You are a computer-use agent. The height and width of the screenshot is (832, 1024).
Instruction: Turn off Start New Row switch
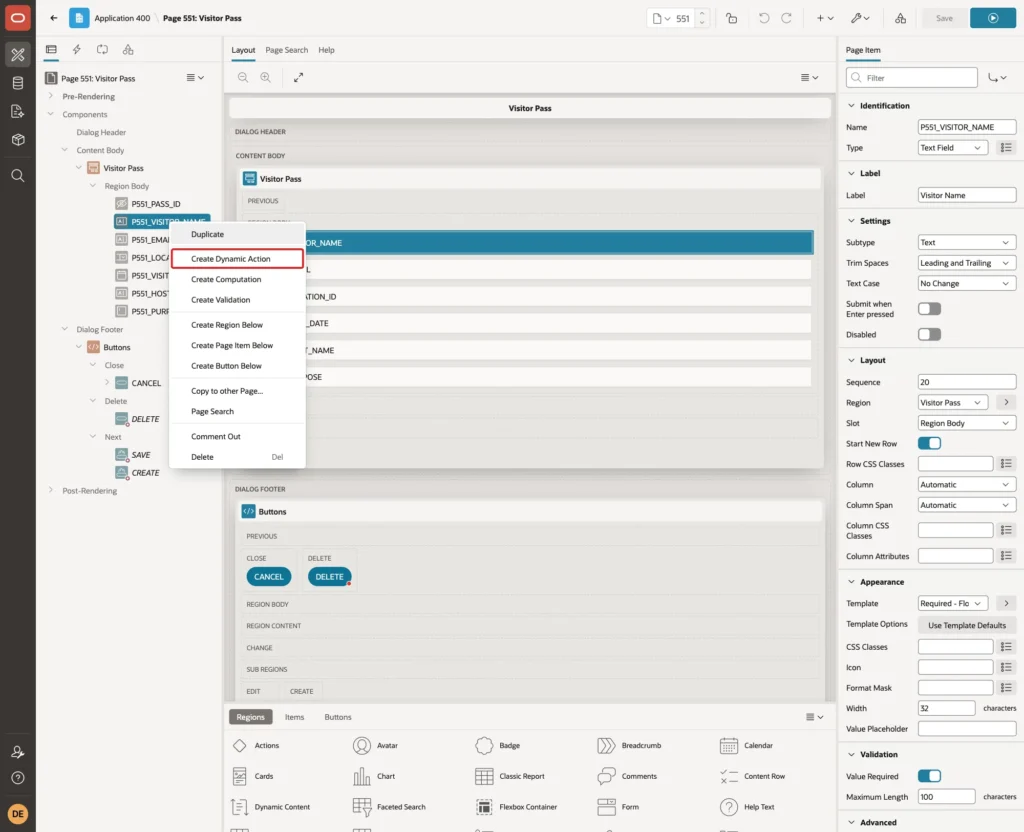point(929,443)
